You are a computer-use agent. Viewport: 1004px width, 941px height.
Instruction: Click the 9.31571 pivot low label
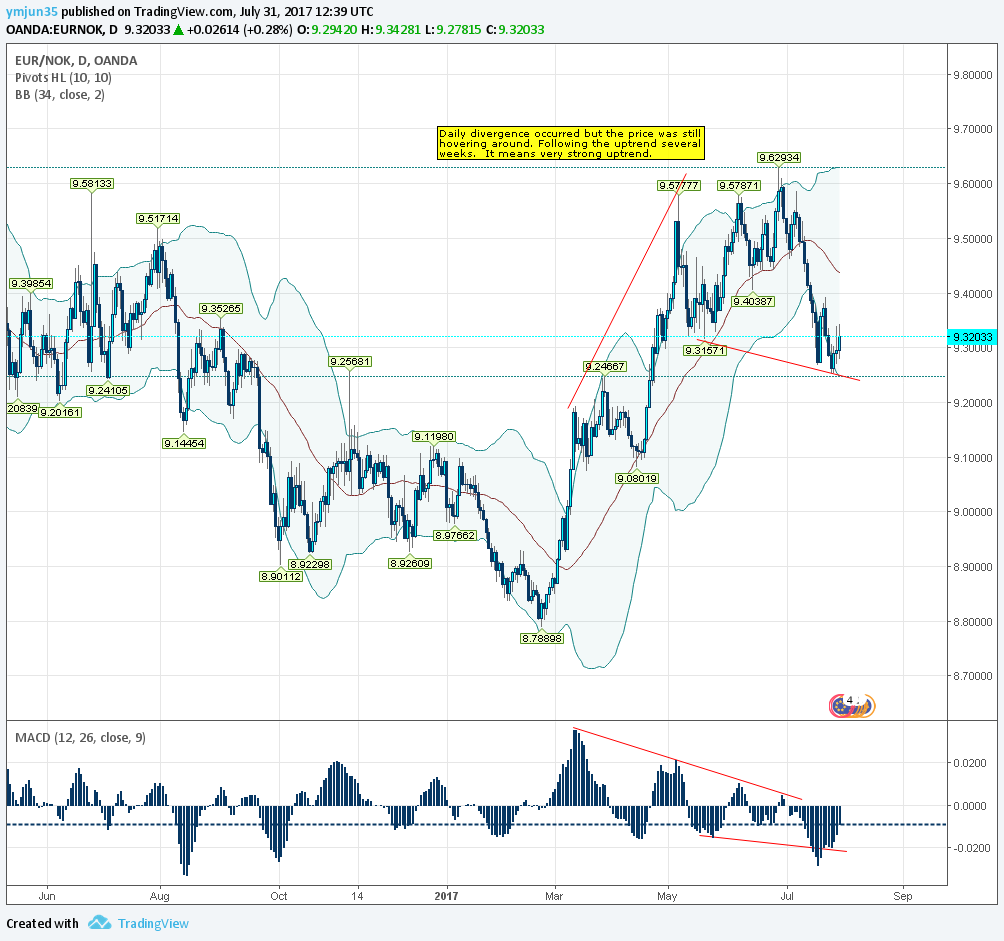pos(705,351)
